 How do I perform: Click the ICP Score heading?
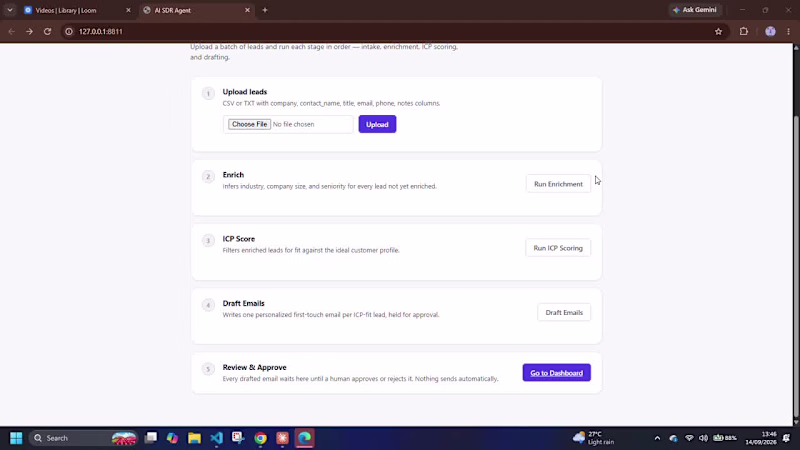click(x=238, y=239)
